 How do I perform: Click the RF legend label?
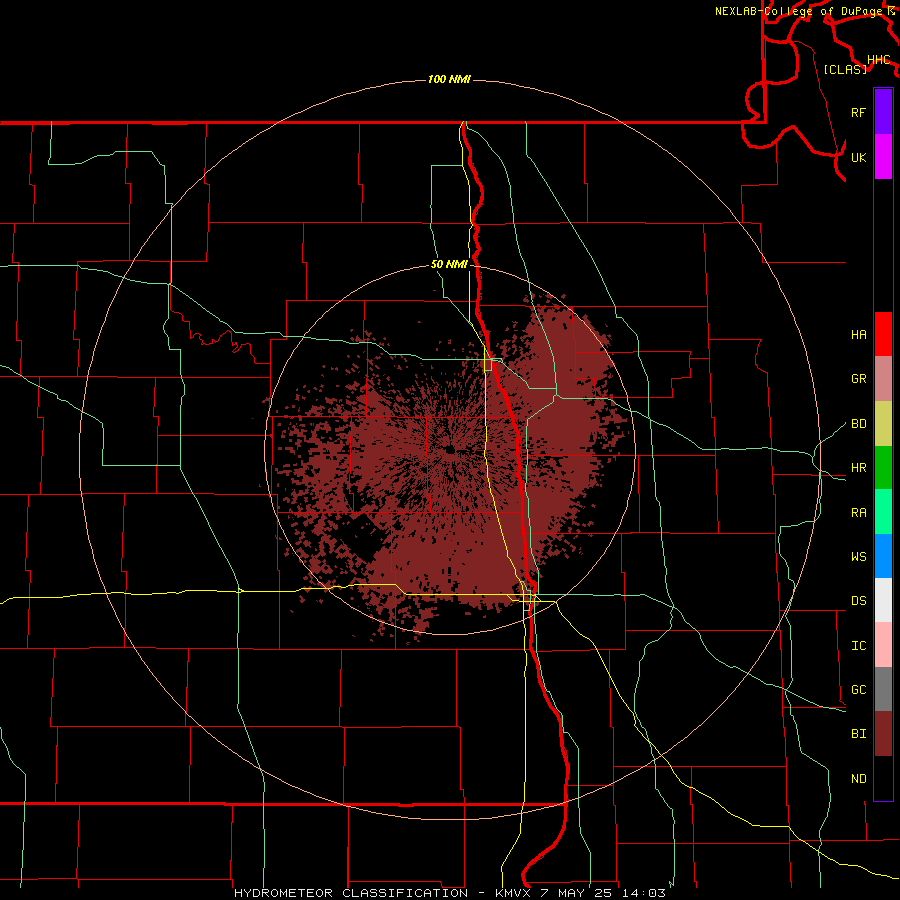tap(858, 112)
